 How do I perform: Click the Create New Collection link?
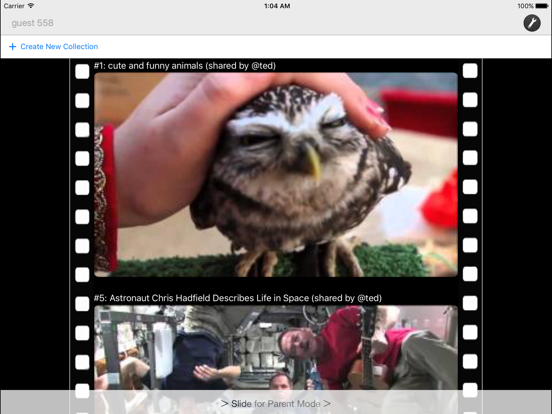59,46
